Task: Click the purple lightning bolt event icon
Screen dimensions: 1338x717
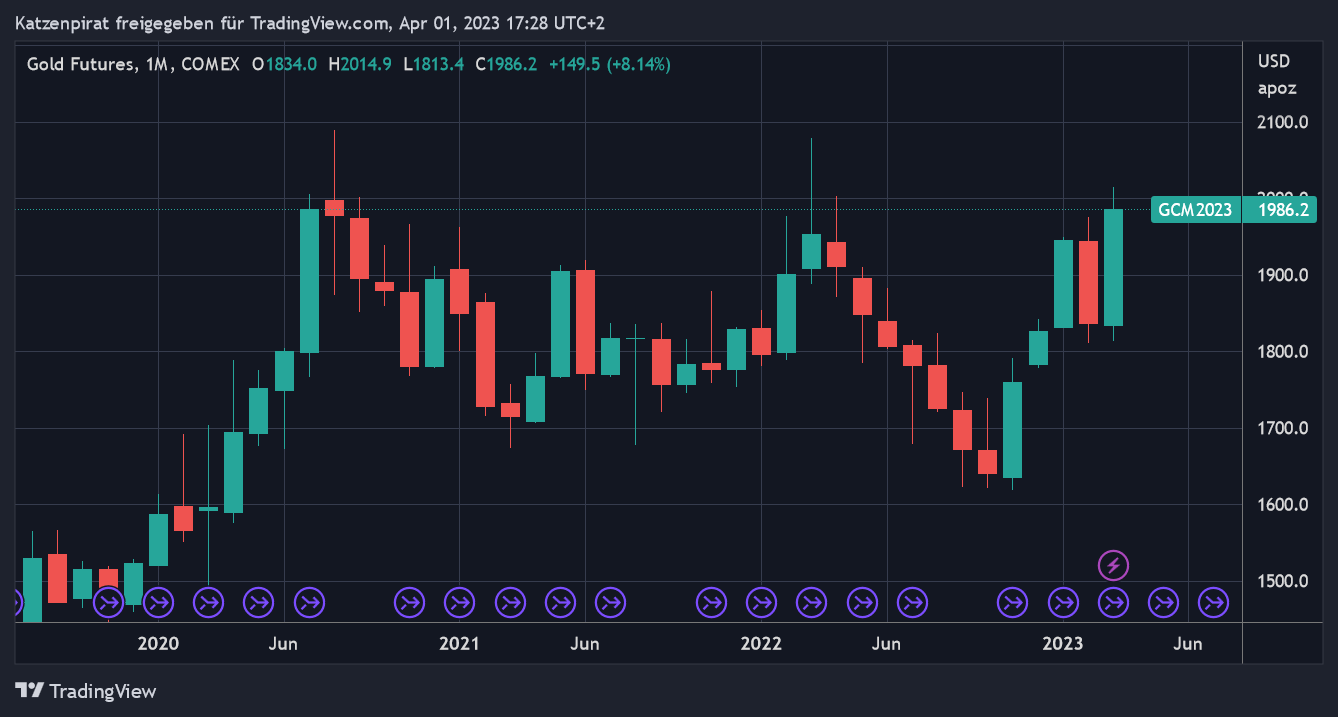Action: tap(1113, 565)
